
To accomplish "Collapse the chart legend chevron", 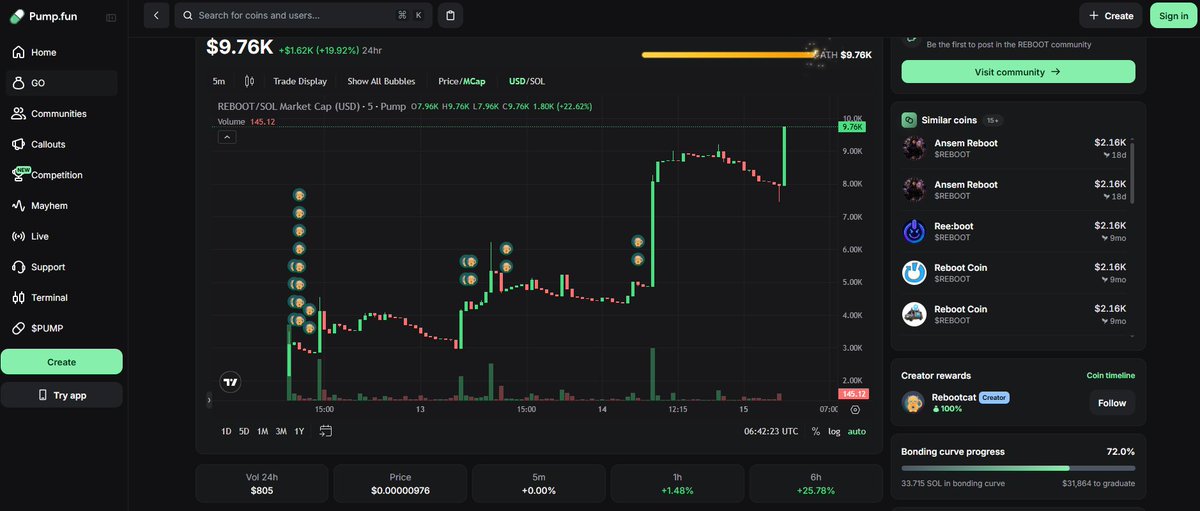I will click(x=226, y=137).
